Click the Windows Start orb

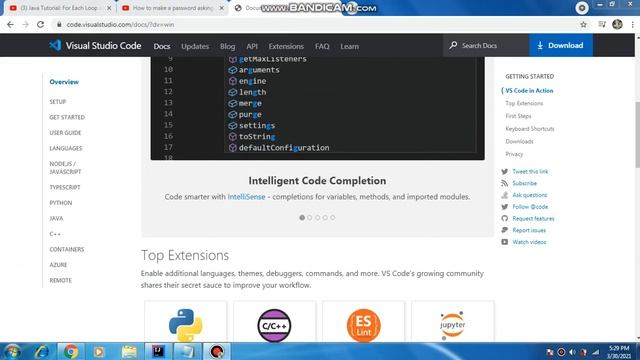12,351
